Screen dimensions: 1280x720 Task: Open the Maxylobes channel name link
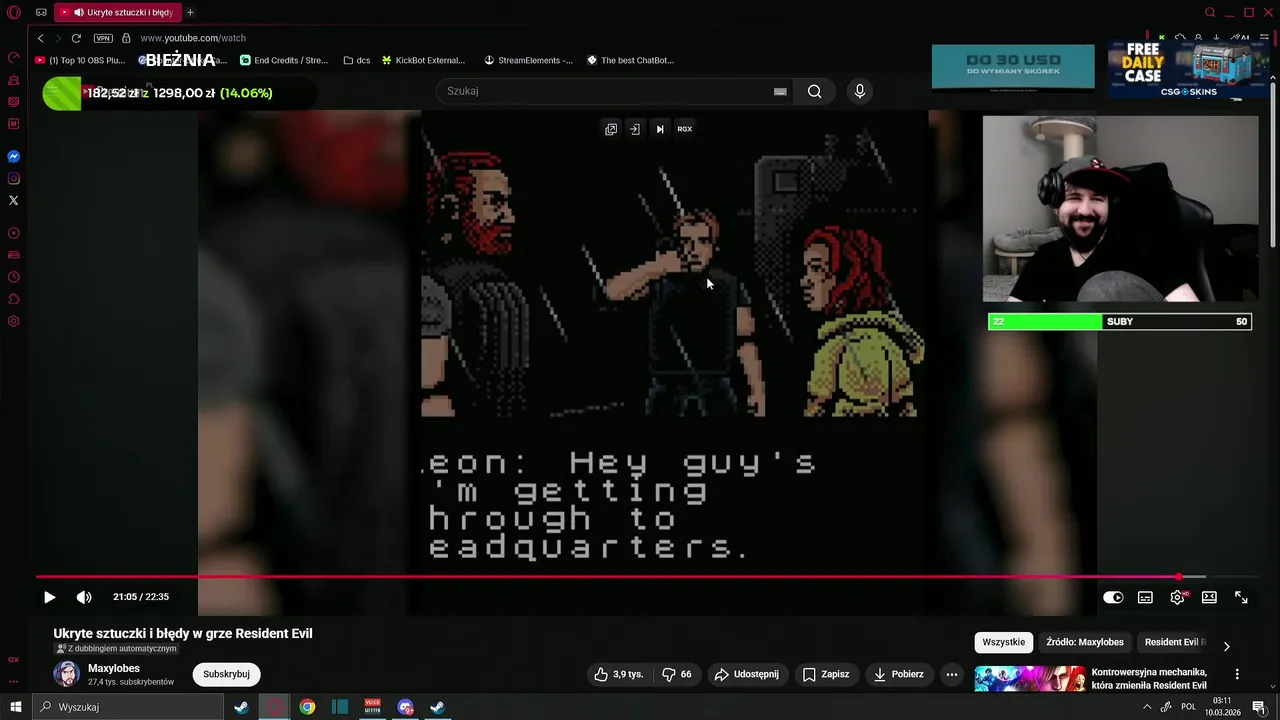[114, 668]
